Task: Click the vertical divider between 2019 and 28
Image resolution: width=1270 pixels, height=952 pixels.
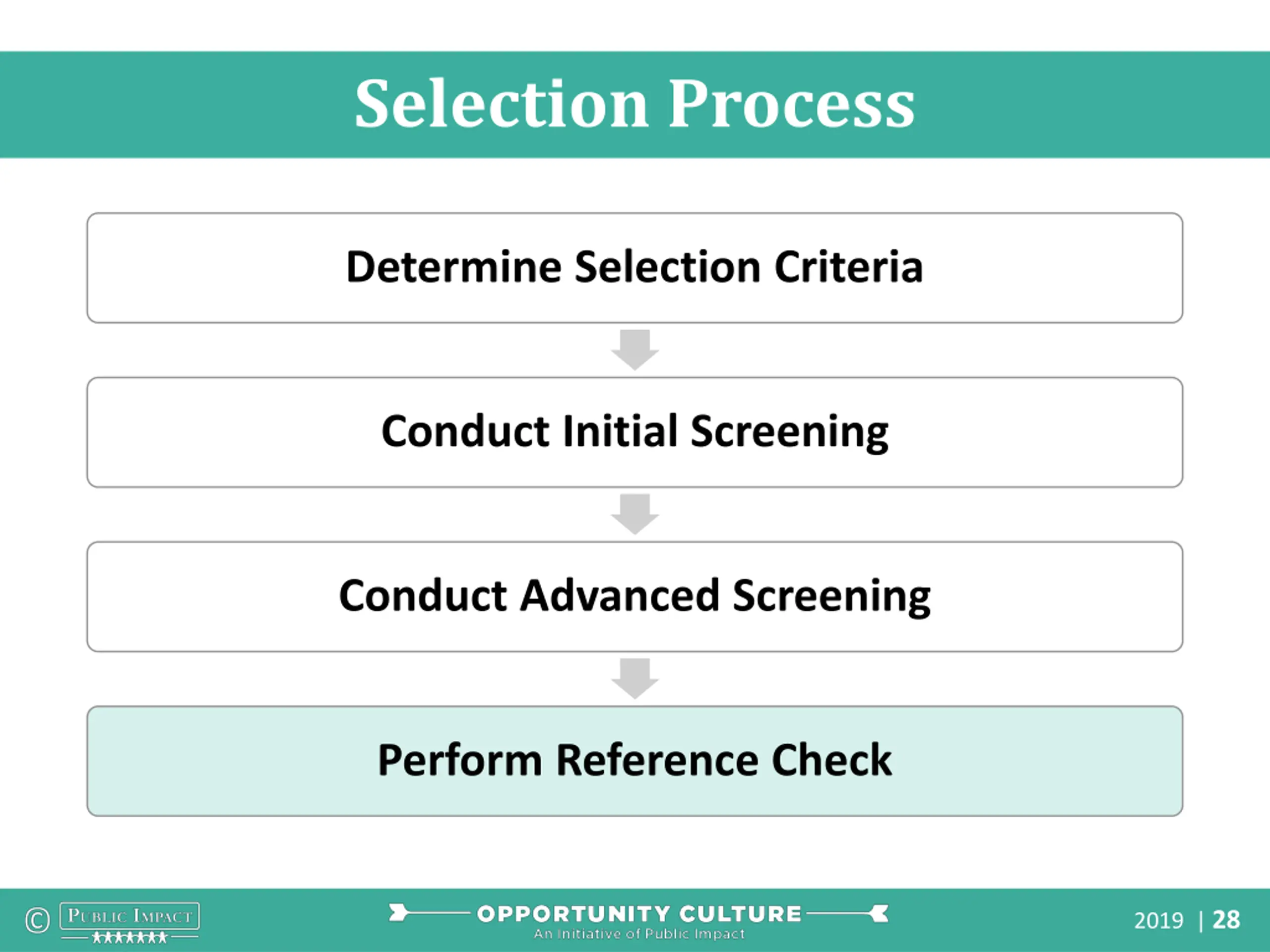Action: pyautogui.click(x=1201, y=922)
